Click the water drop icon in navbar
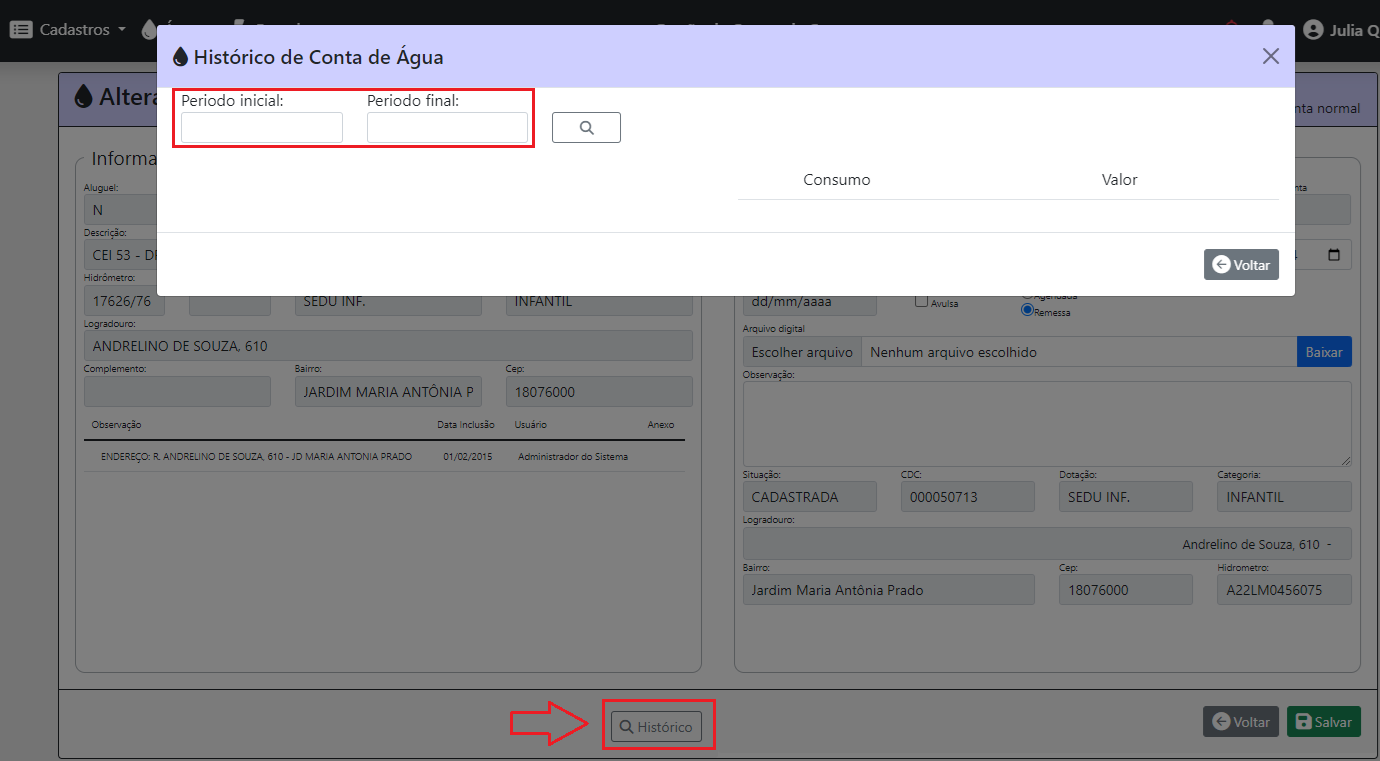Screen dimensions: 1380x761 (x=149, y=30)
